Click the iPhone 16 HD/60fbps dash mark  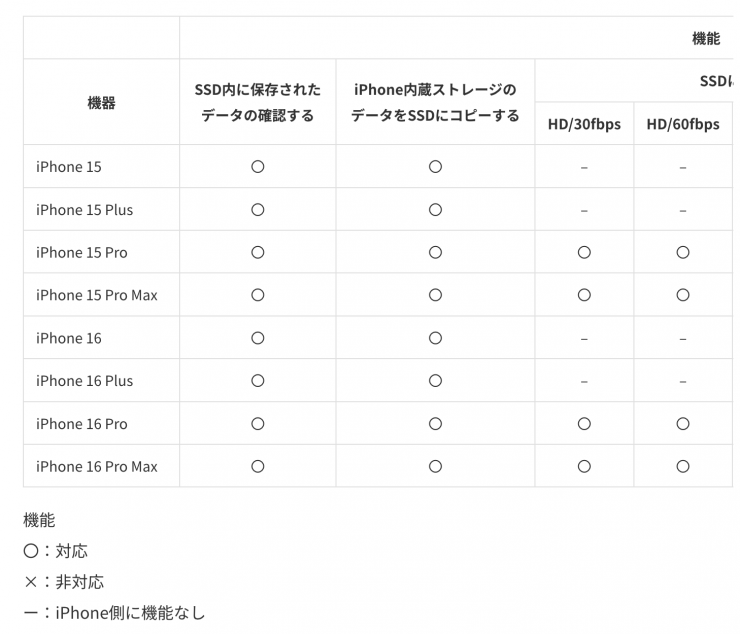pyautogui.click(x=683, y=338)
